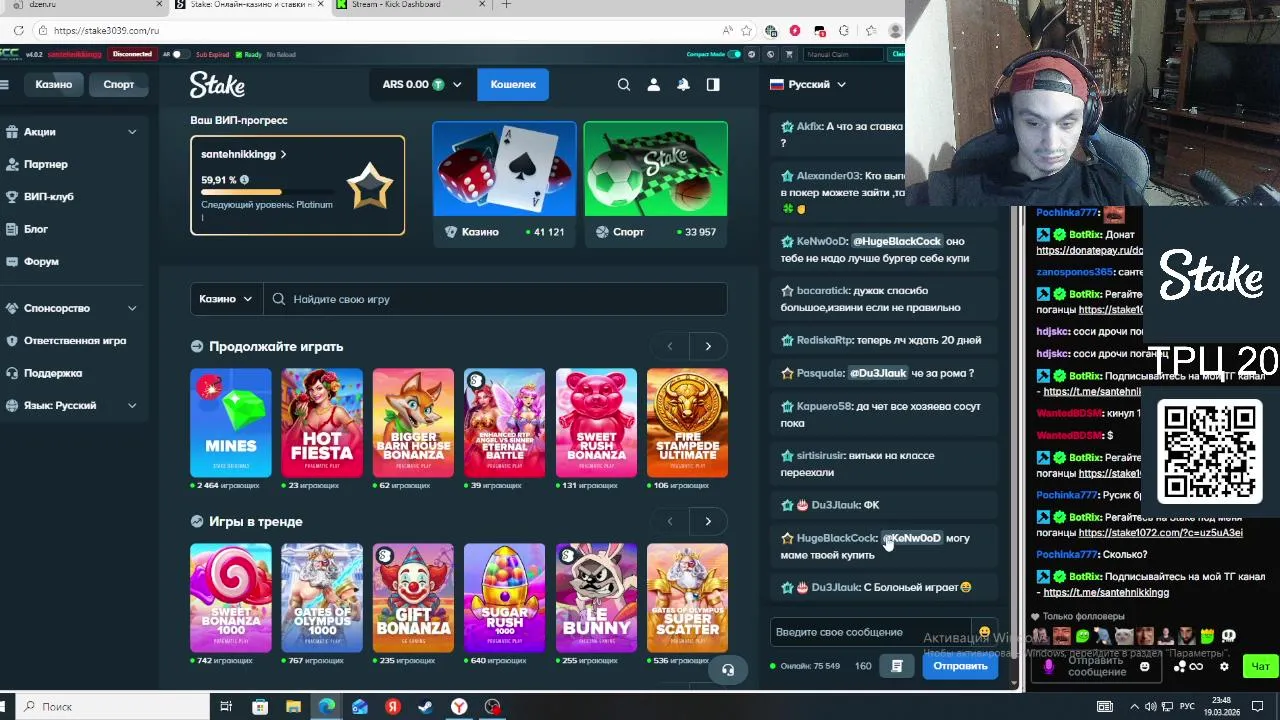Open the Sweet Rush Bonanza thumbnail

(x=596, y=423)
